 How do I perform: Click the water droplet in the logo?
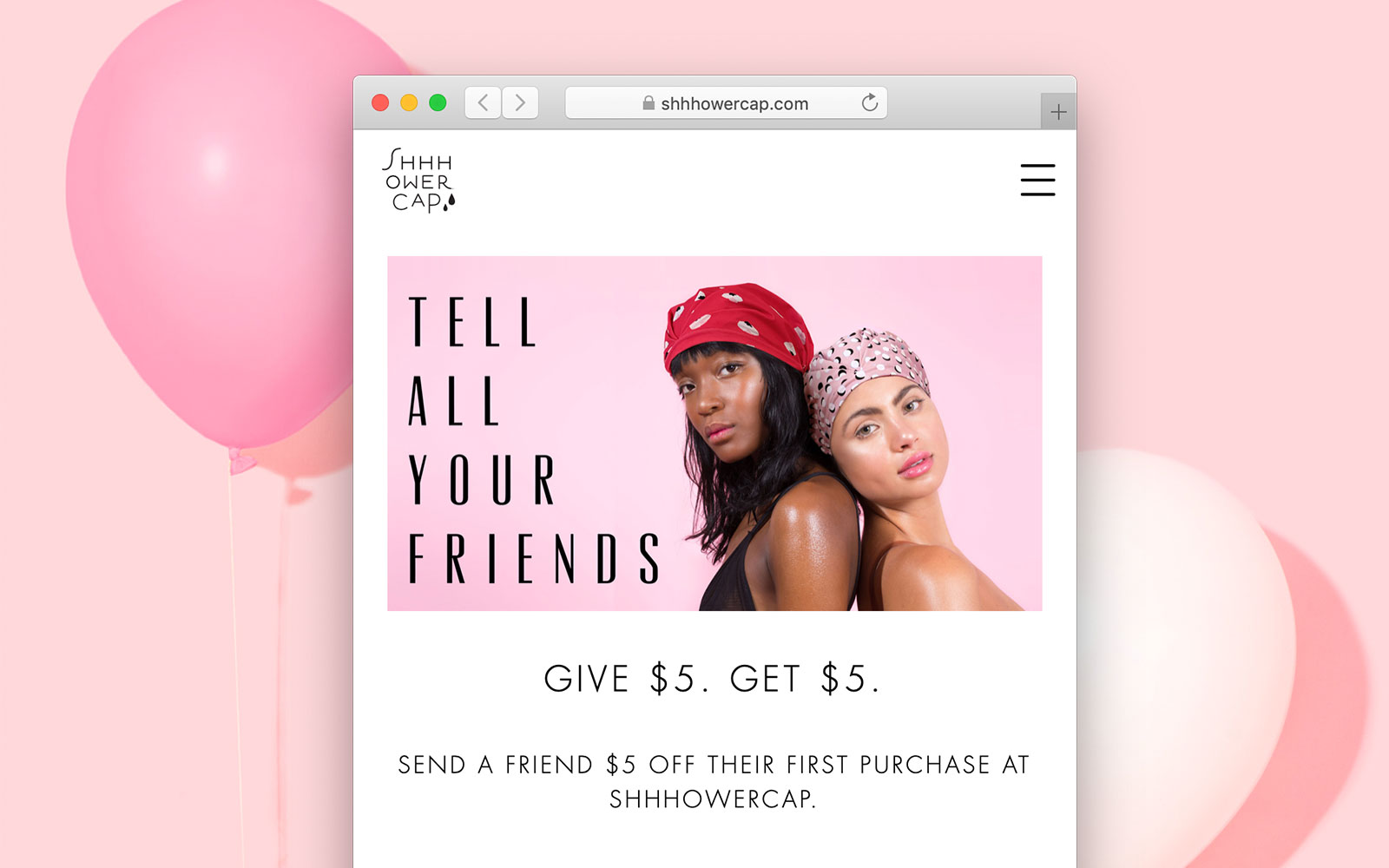pyautogui.click(x=449, y=203)
